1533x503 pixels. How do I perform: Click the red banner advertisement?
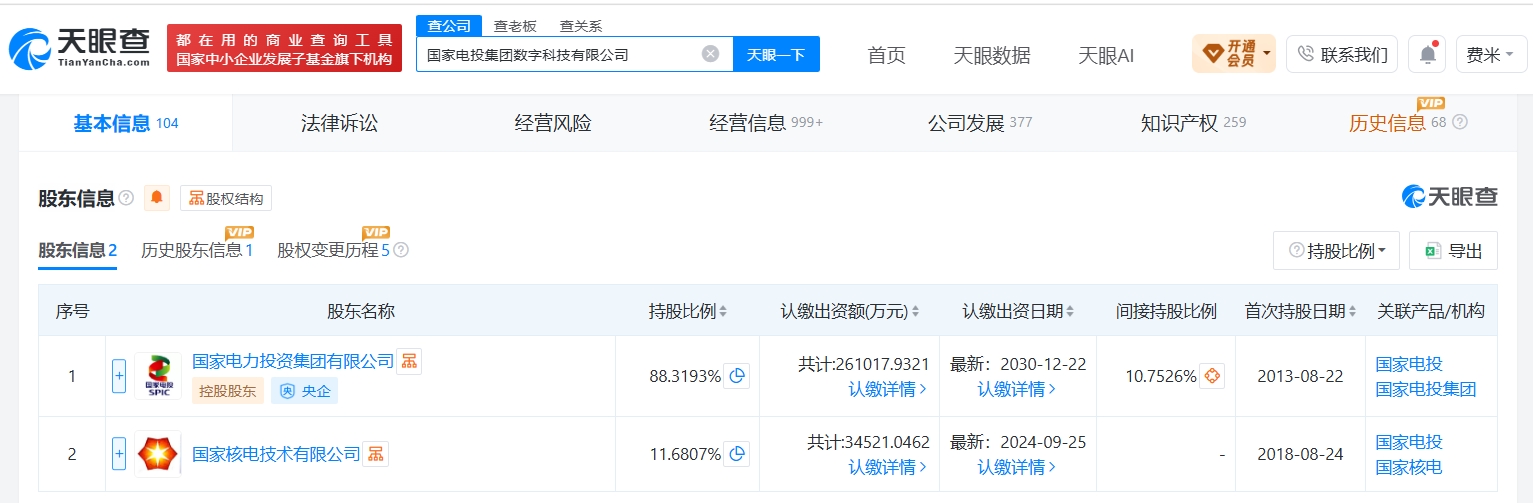284,48
